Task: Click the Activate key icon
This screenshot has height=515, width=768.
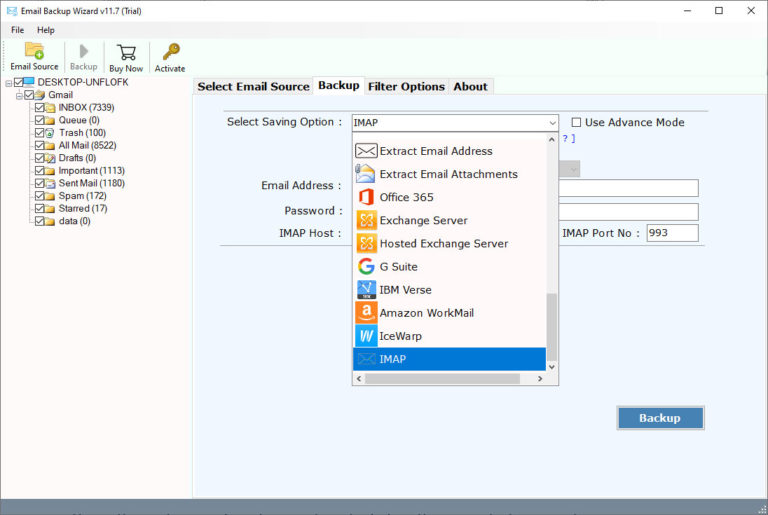Action: tap(170, 52)
